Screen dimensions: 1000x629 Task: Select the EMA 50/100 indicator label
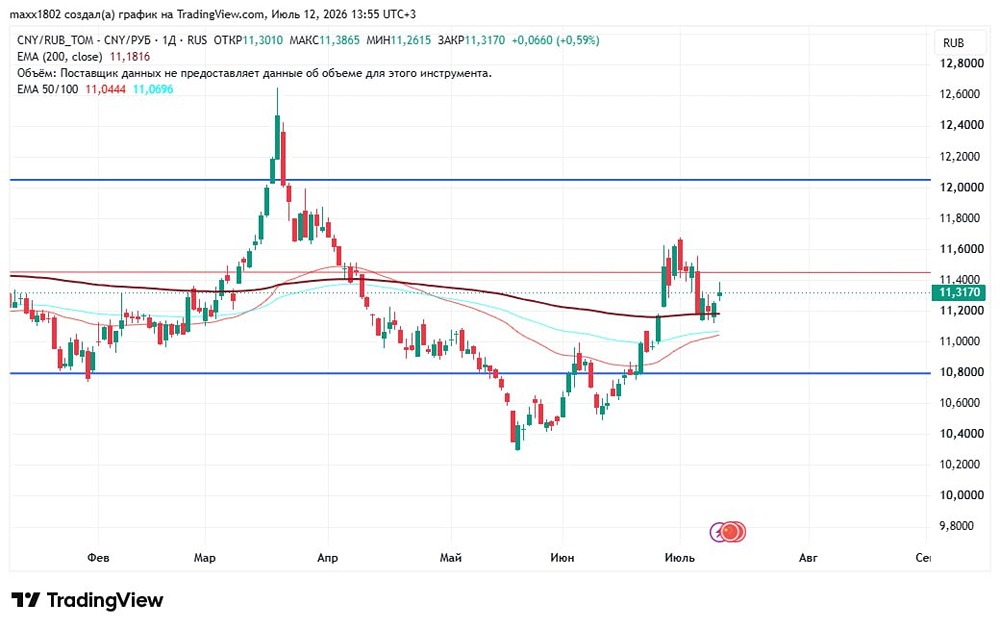point(47,89)
